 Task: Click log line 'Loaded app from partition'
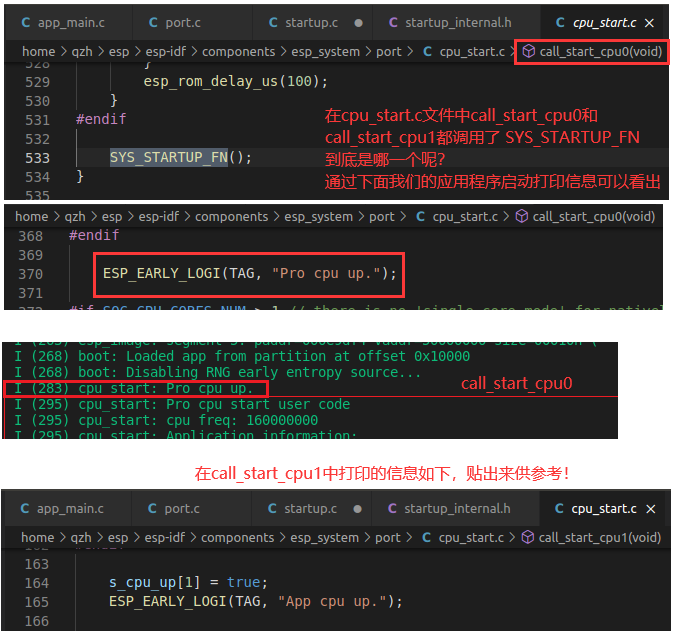(x=242, y=356)
